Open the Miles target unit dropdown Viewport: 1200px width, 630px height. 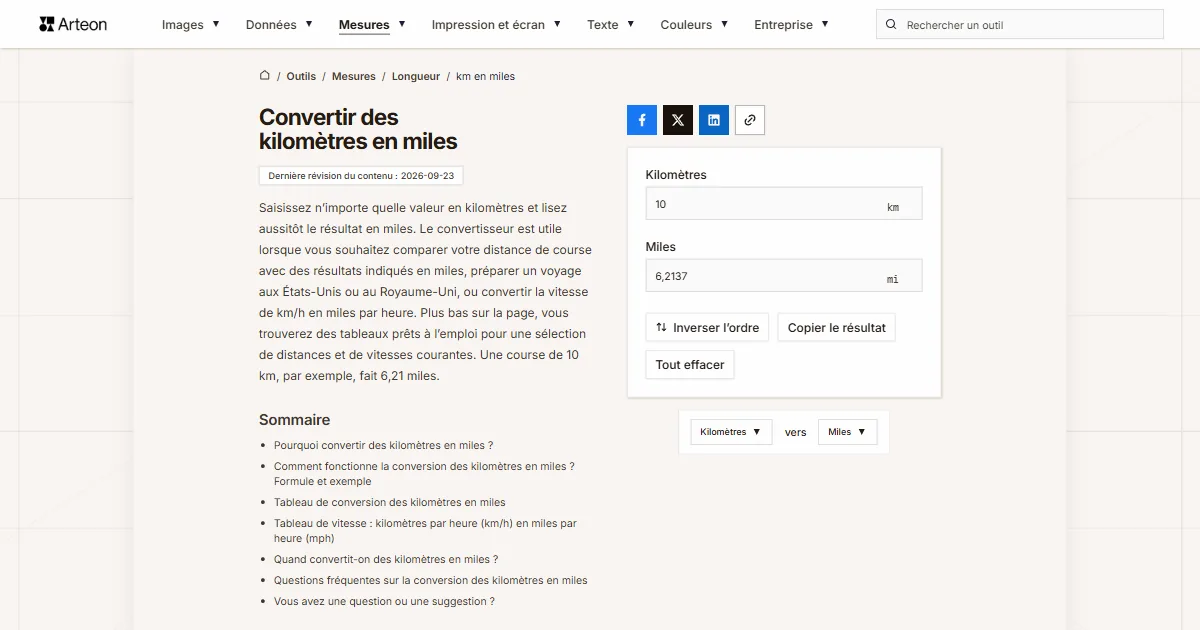847,432
